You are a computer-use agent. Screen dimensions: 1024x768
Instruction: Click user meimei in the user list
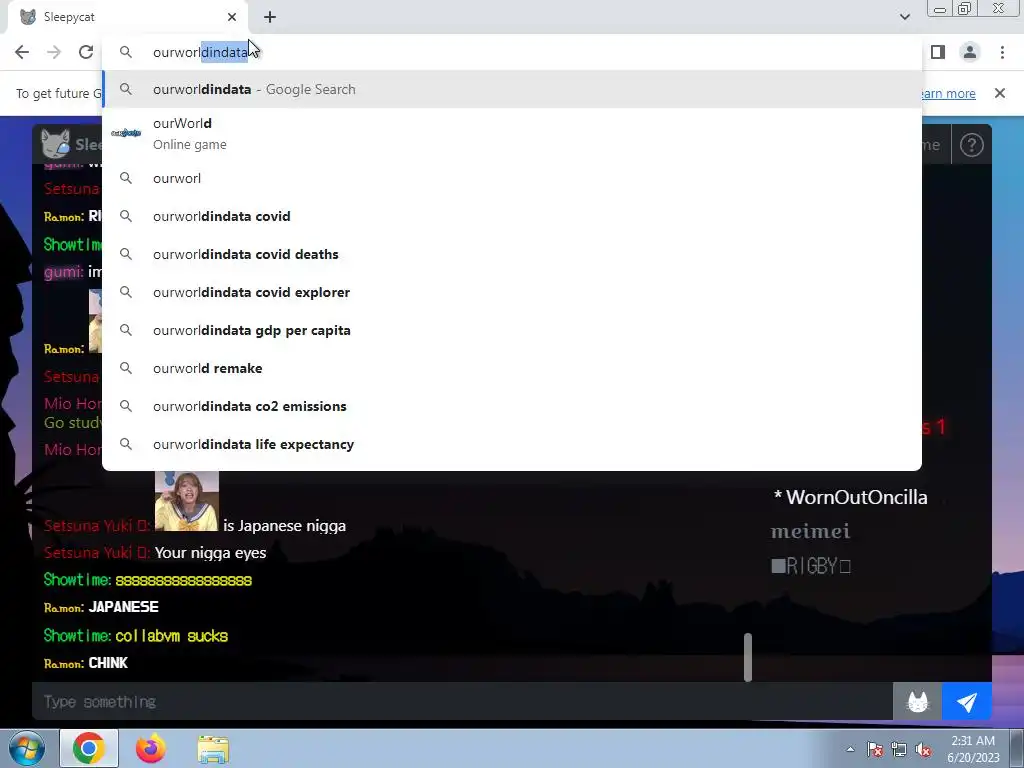click(810, 531)
